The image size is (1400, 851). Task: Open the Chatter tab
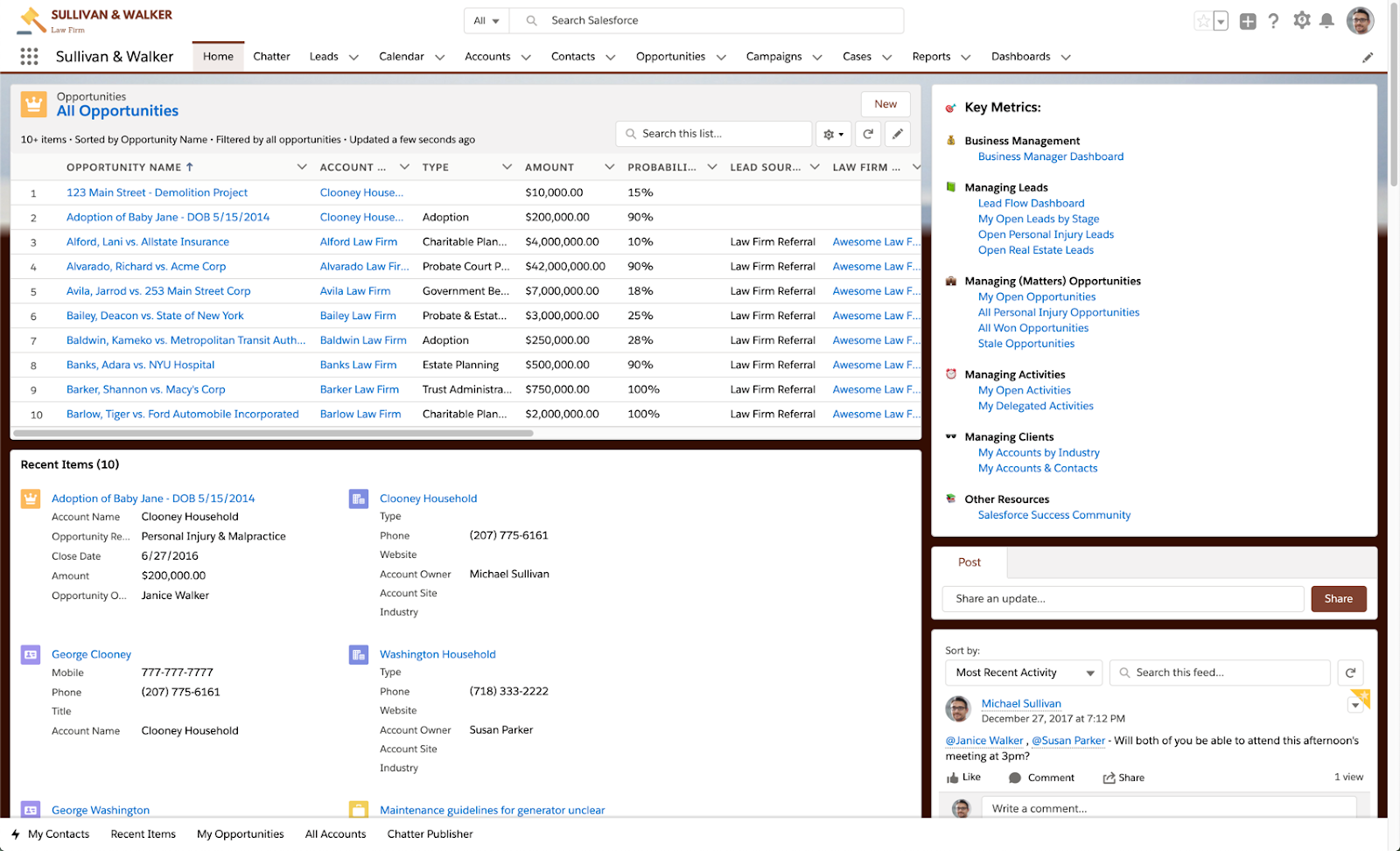click(x=271, y=57)
